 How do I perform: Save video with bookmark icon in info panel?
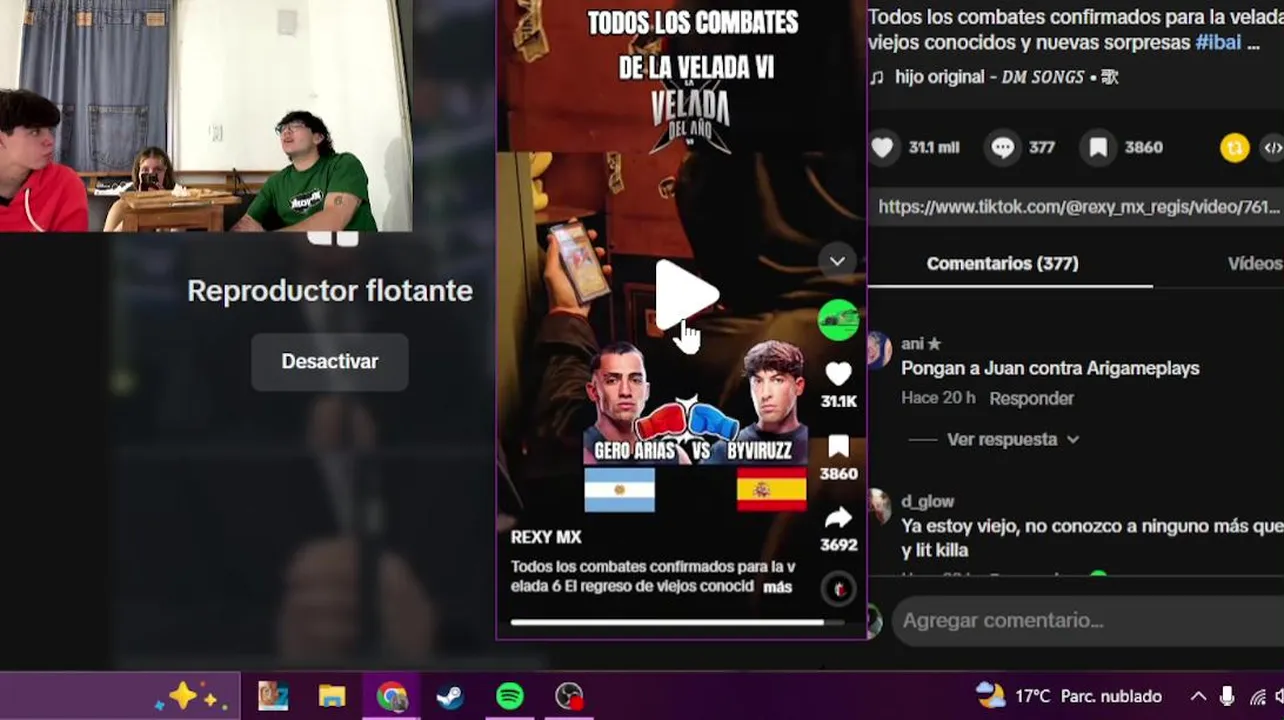point(1098,148)
